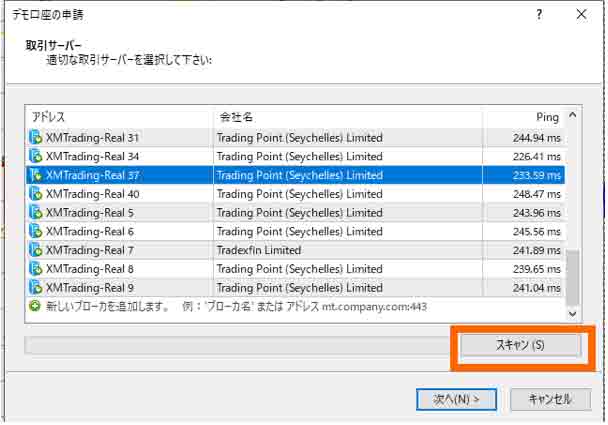Select server XMTrading-Real 5
Viewport: 608px width, 425px height.
pos(90,212)
